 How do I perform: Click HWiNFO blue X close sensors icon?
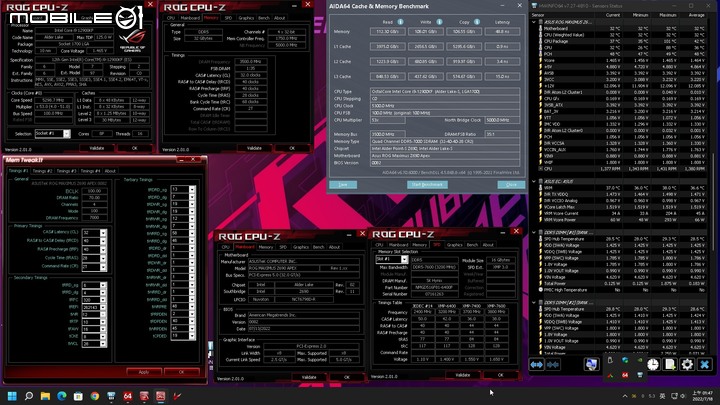pyautogui.click(x=704, y=365)
